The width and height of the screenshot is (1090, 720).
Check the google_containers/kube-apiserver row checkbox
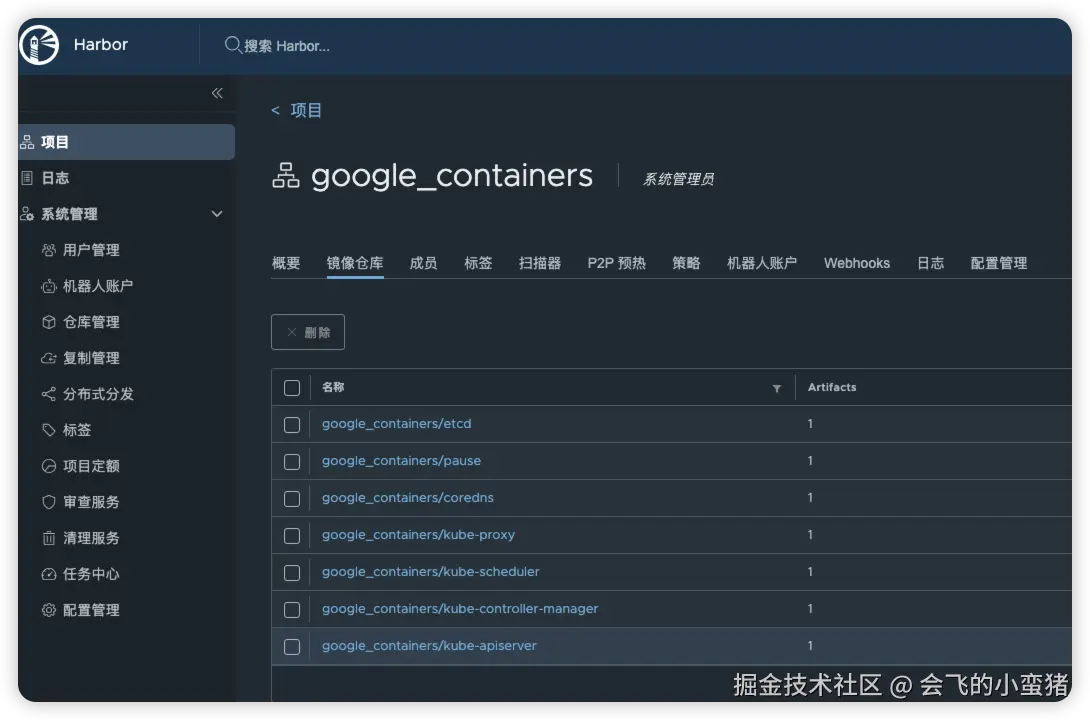tap(292, 647)
